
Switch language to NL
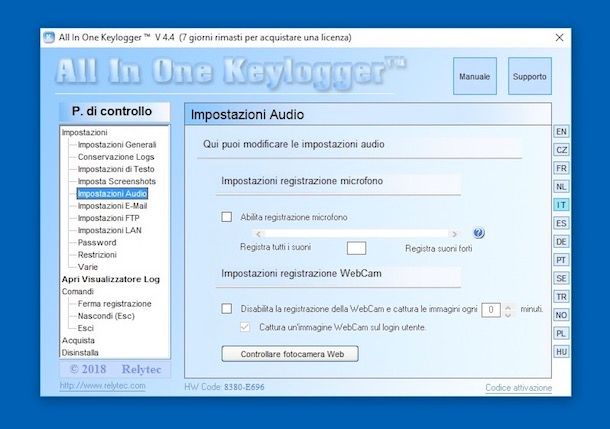[561, 187]
